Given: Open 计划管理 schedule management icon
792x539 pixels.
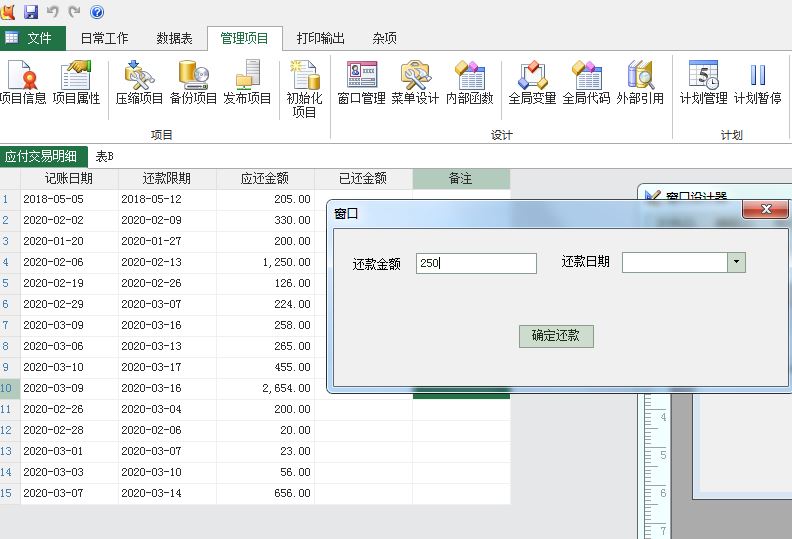Looking at the screenshot, I should tap(704, 82).
